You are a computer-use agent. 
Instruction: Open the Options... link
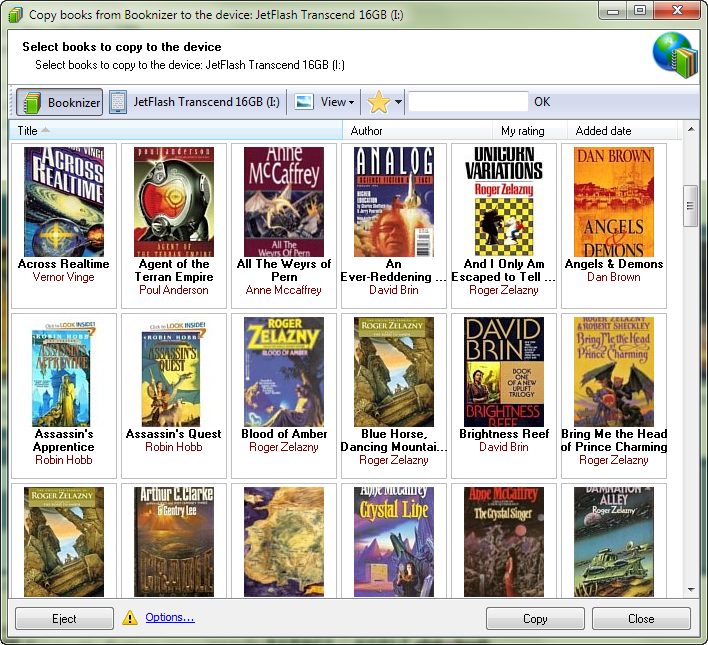pos(170,617)
